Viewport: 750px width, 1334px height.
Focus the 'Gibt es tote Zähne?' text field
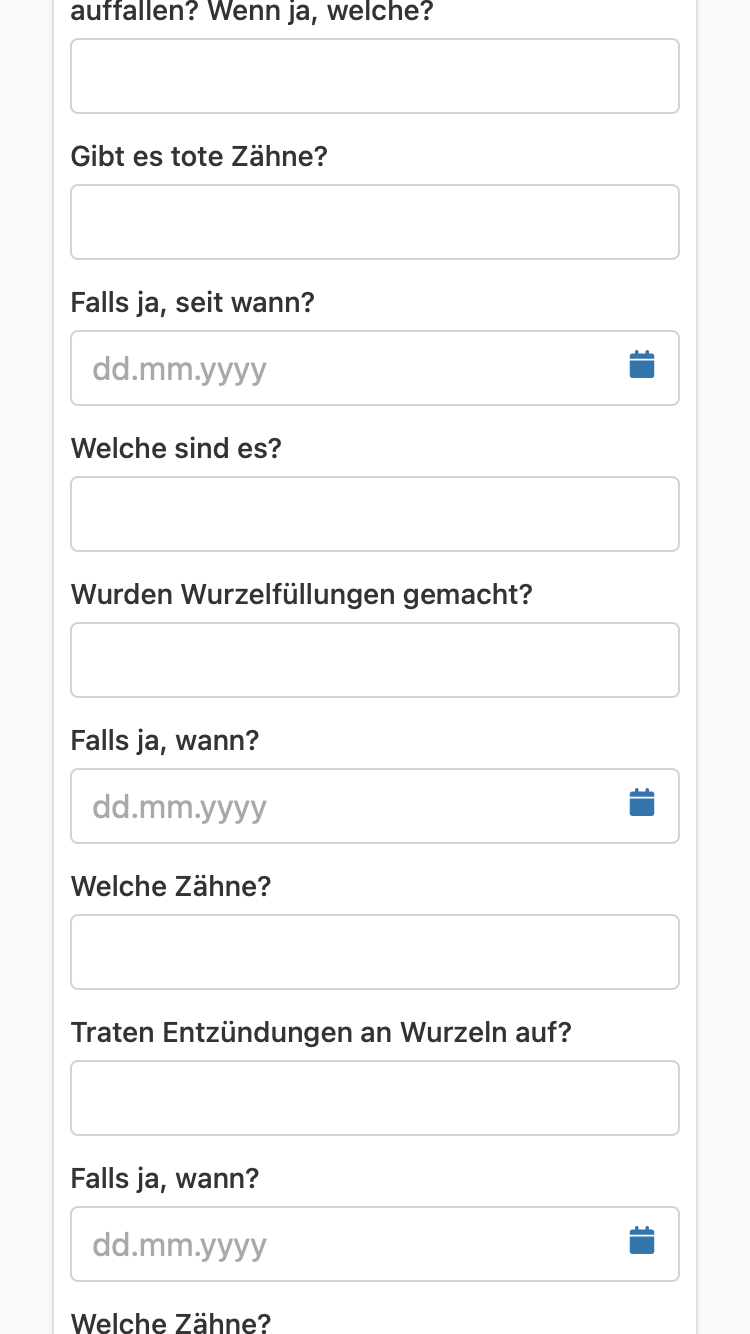(x=375, y=222)
